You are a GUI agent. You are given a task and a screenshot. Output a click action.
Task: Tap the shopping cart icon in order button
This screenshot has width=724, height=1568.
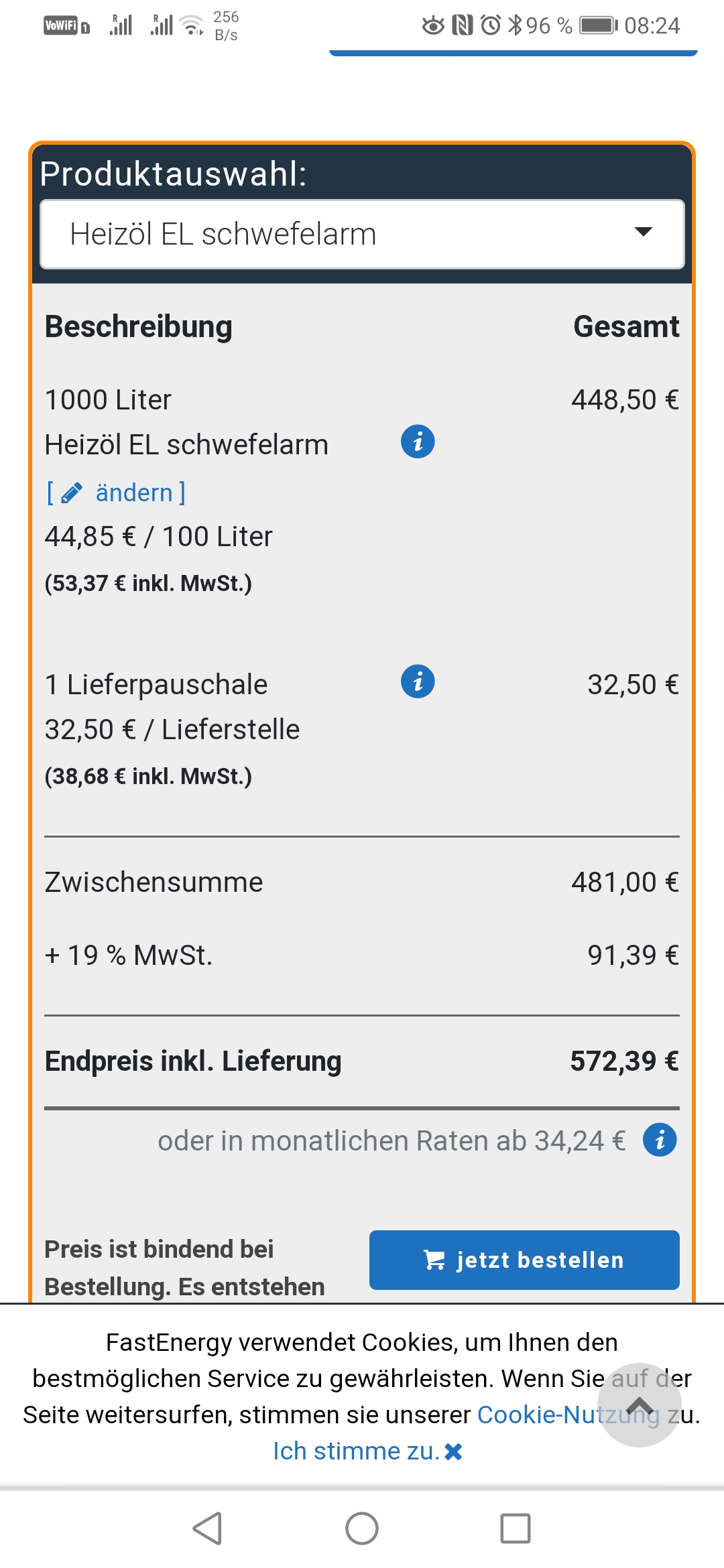pyautogui.click(x=434, y=1260)
